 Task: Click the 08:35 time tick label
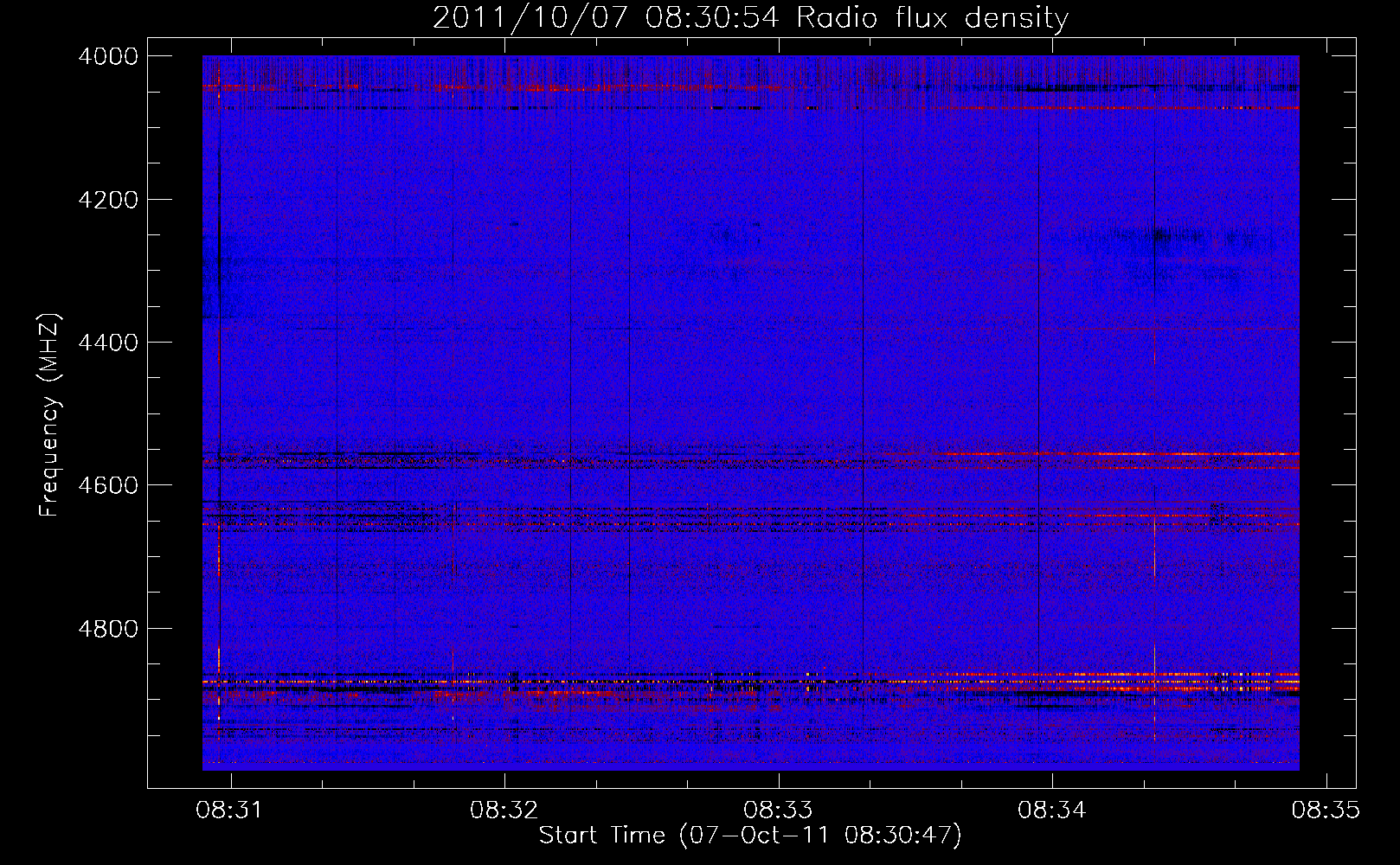point(1326,810)
